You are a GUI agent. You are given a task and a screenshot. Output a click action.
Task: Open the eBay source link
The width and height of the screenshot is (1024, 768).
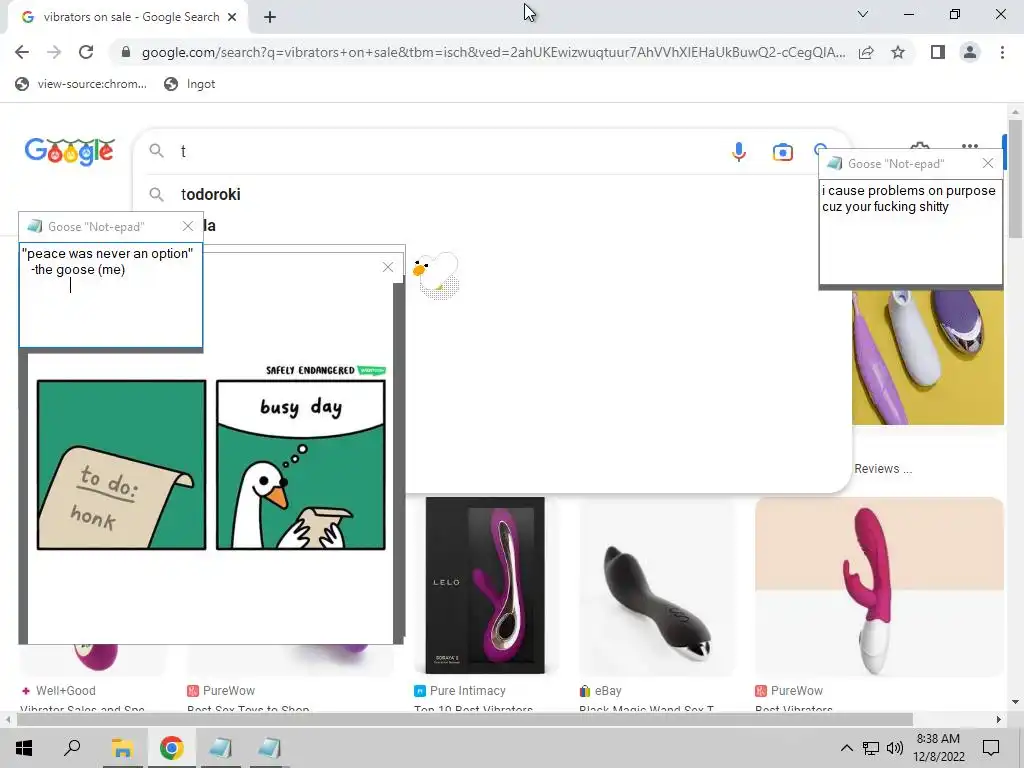(x=601, y=690)
